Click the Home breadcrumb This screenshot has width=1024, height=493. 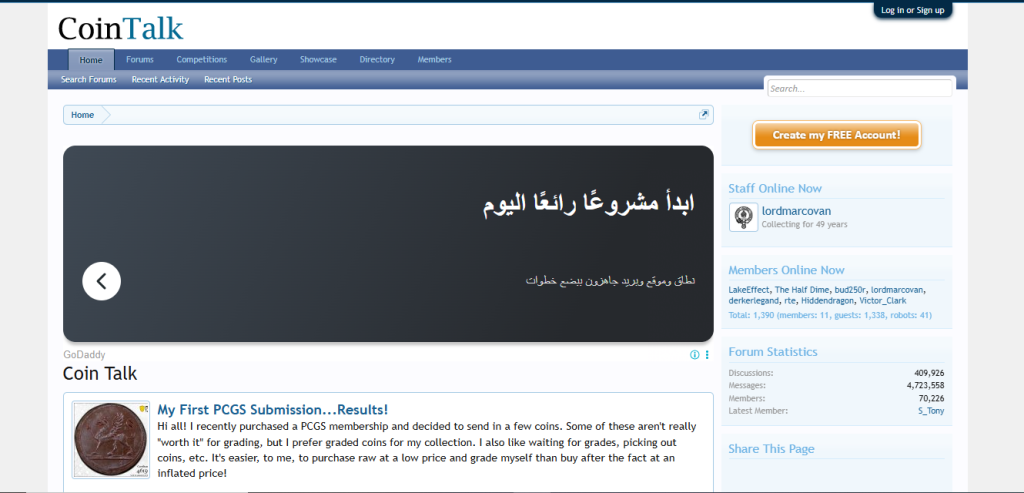(x=82, y=115)
